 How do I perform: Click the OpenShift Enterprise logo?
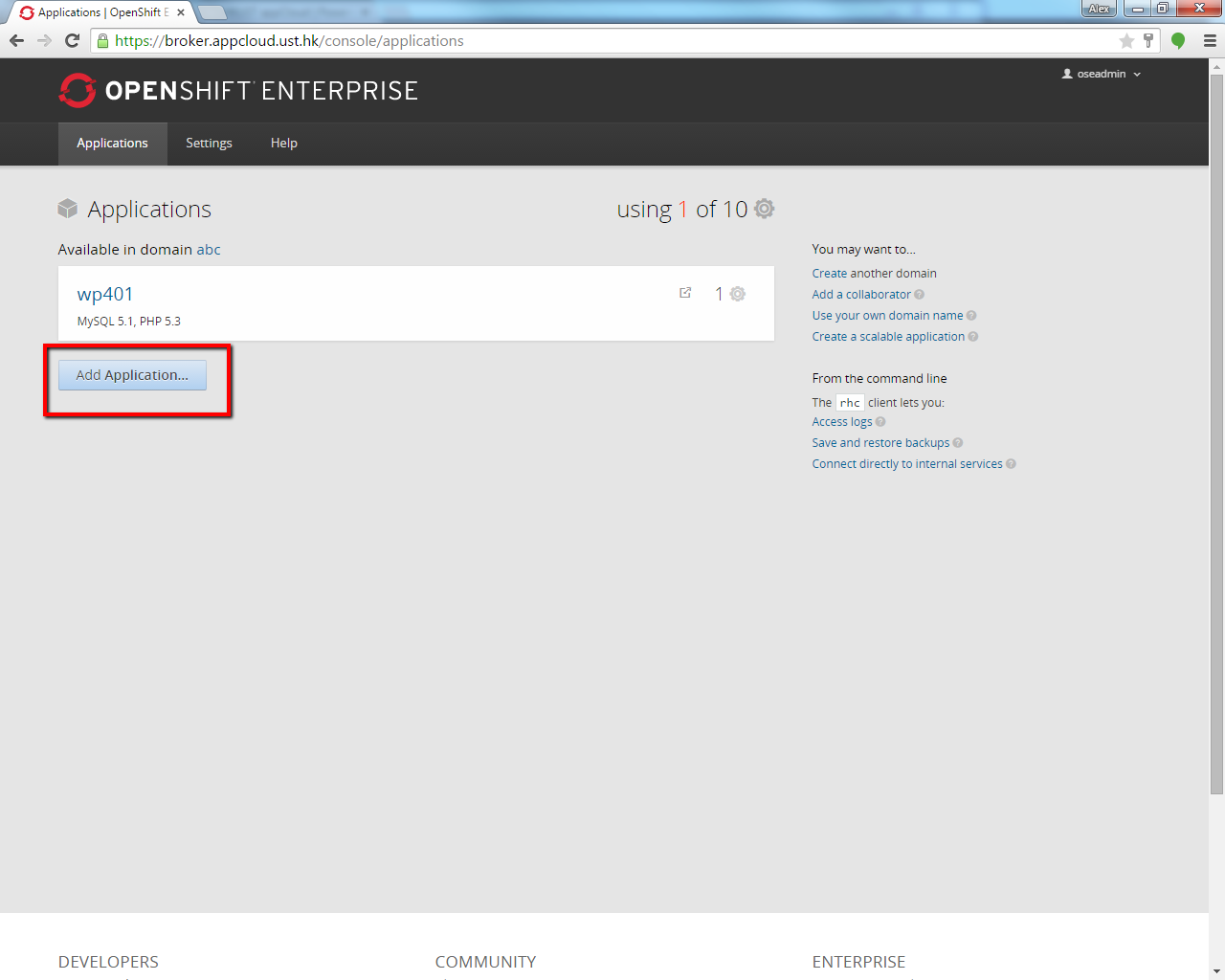[x=238, y=91]
